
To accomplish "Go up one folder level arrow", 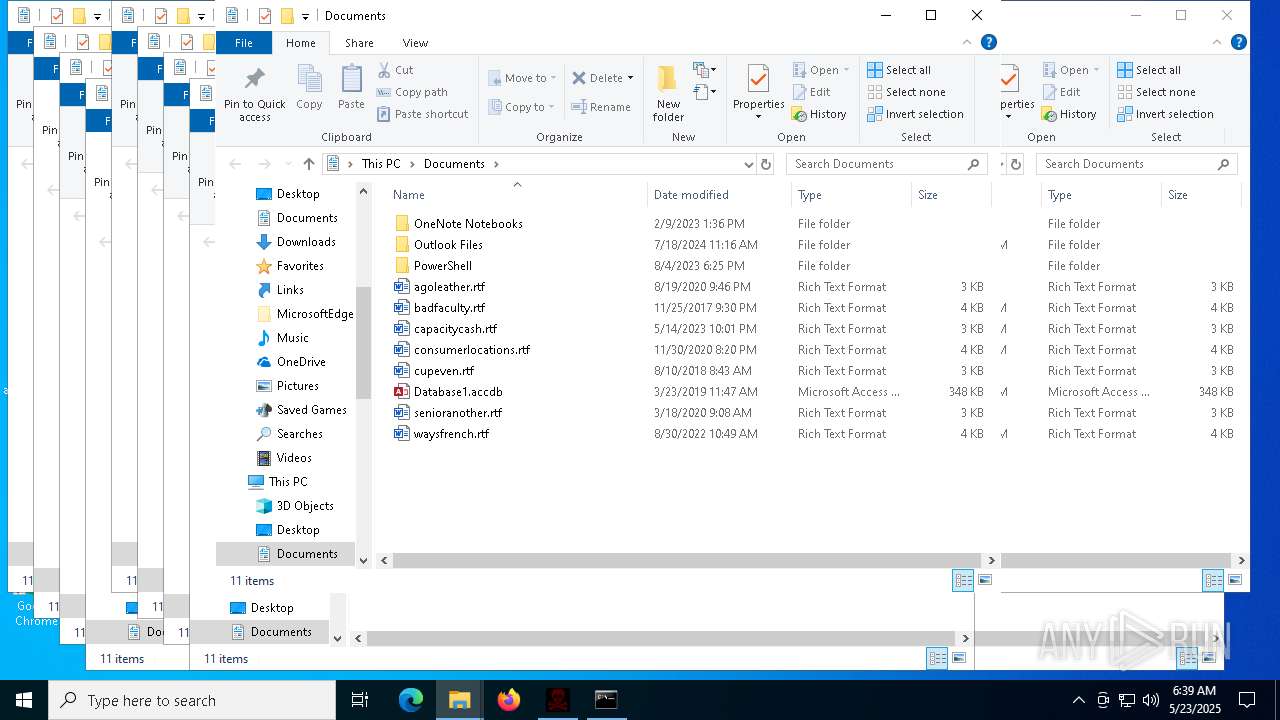I will click(309, 164).
